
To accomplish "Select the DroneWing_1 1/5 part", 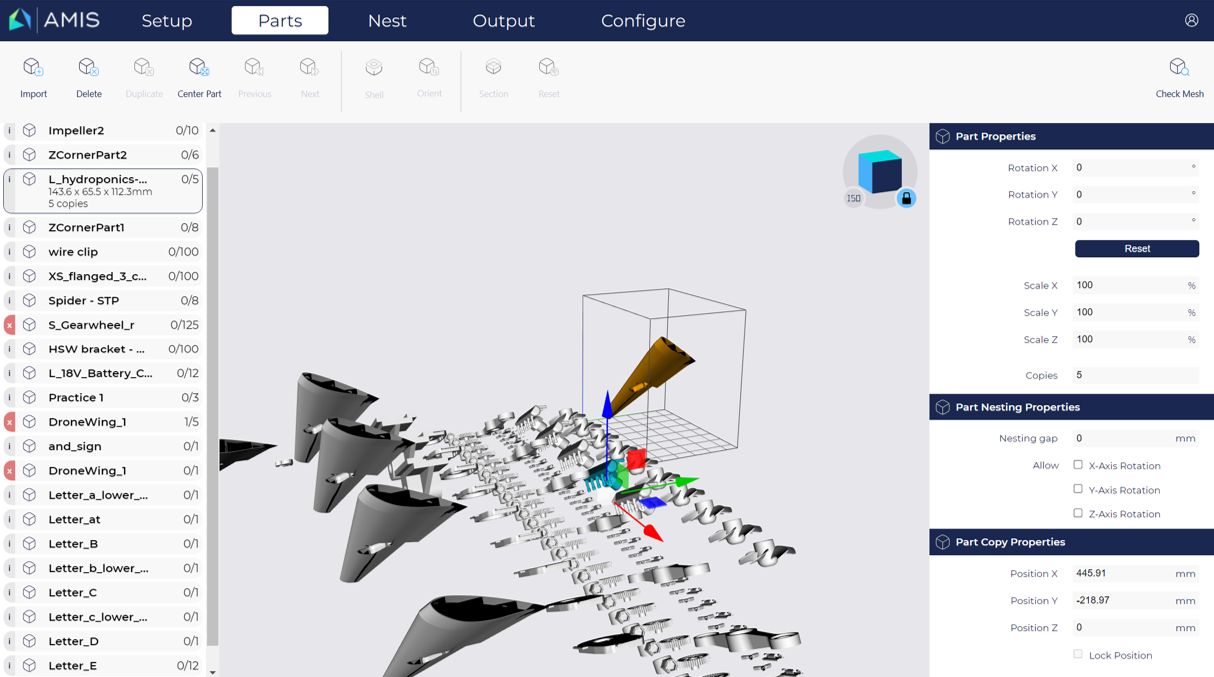I will click(x=104, y=422).
